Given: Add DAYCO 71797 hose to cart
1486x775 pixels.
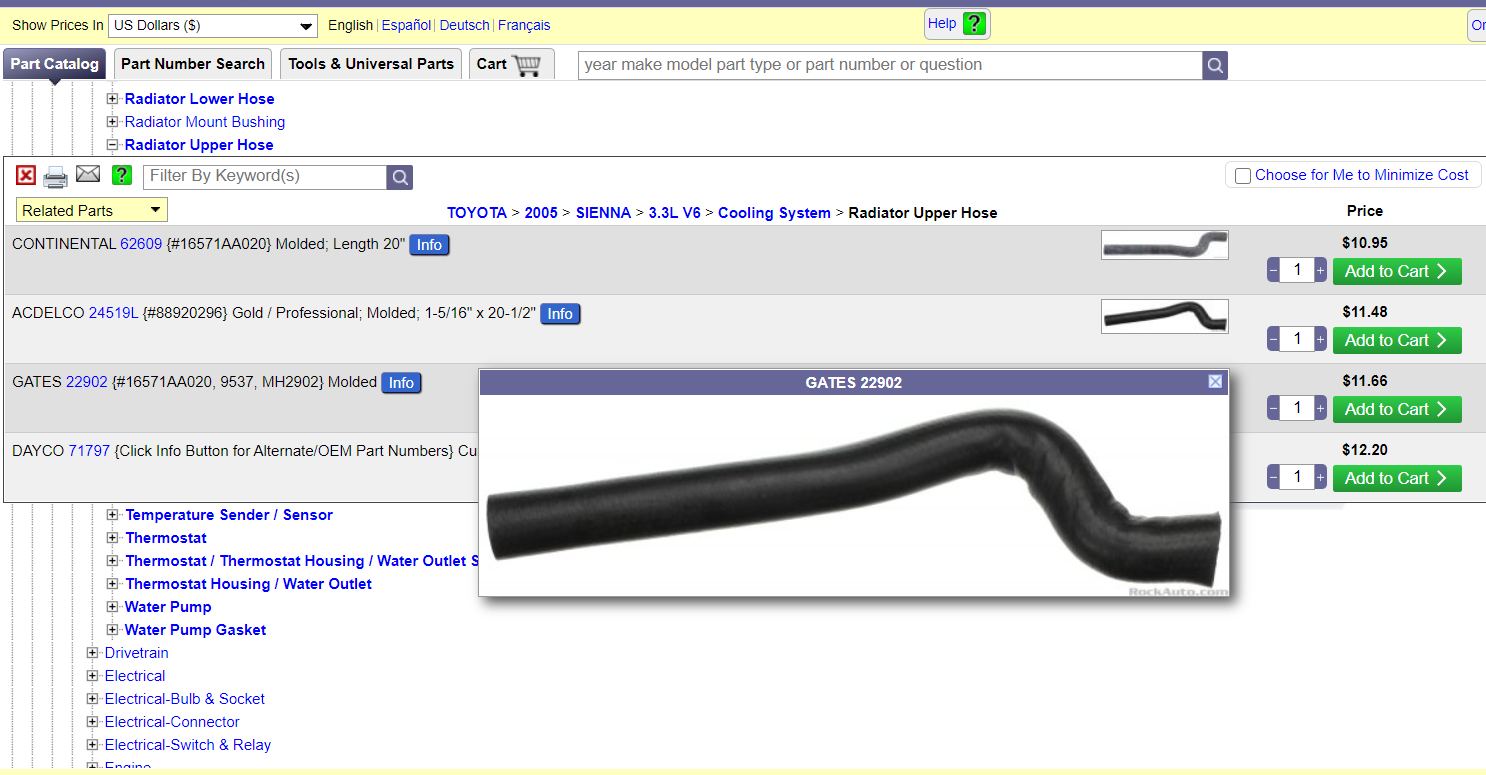Looking at the screenshot, I should (1397, 478).
